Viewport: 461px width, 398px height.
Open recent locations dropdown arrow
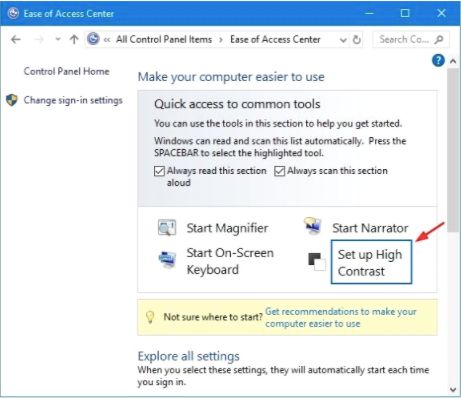58,39
